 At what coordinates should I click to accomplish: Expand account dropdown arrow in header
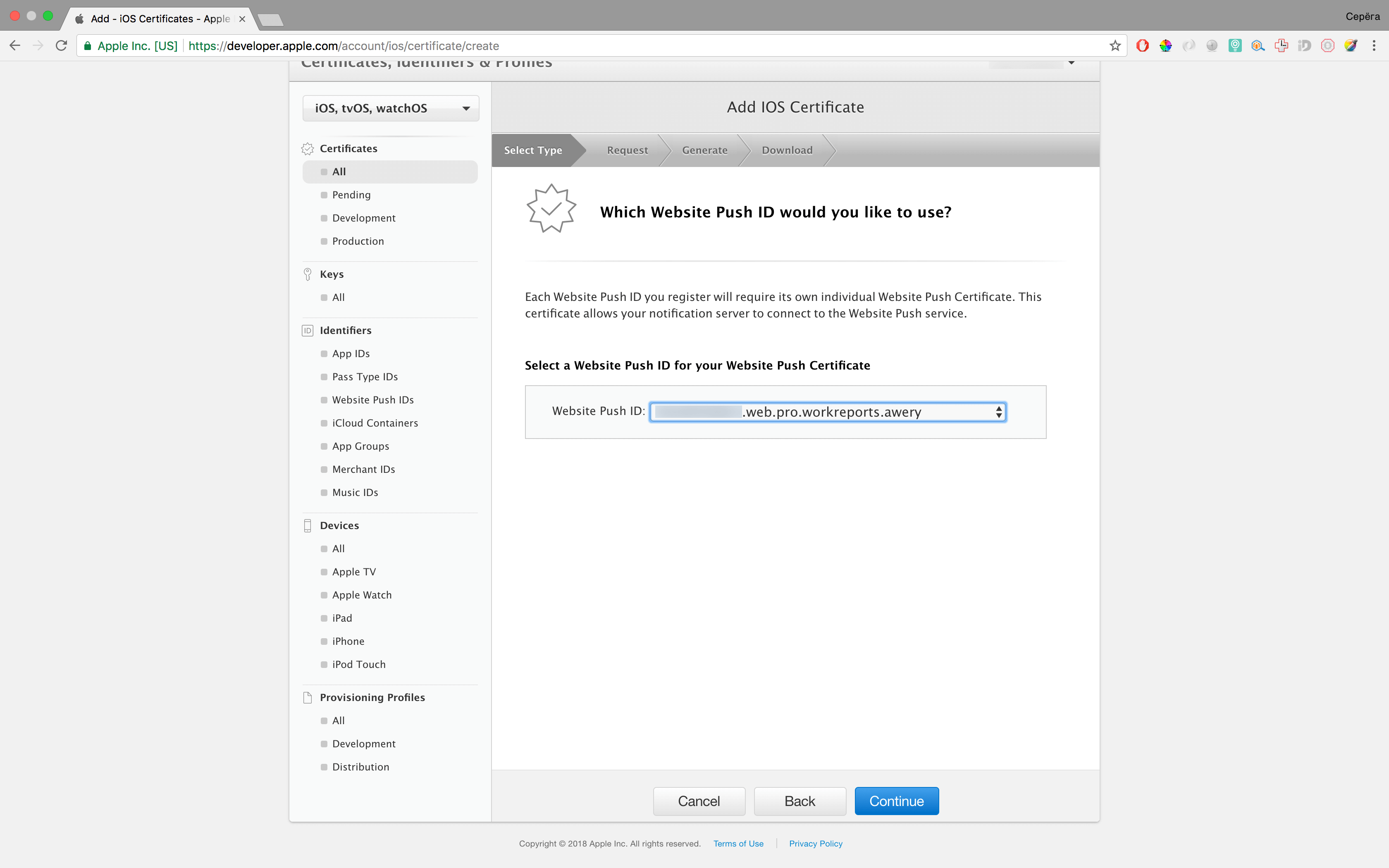[x=1071, y=62]
